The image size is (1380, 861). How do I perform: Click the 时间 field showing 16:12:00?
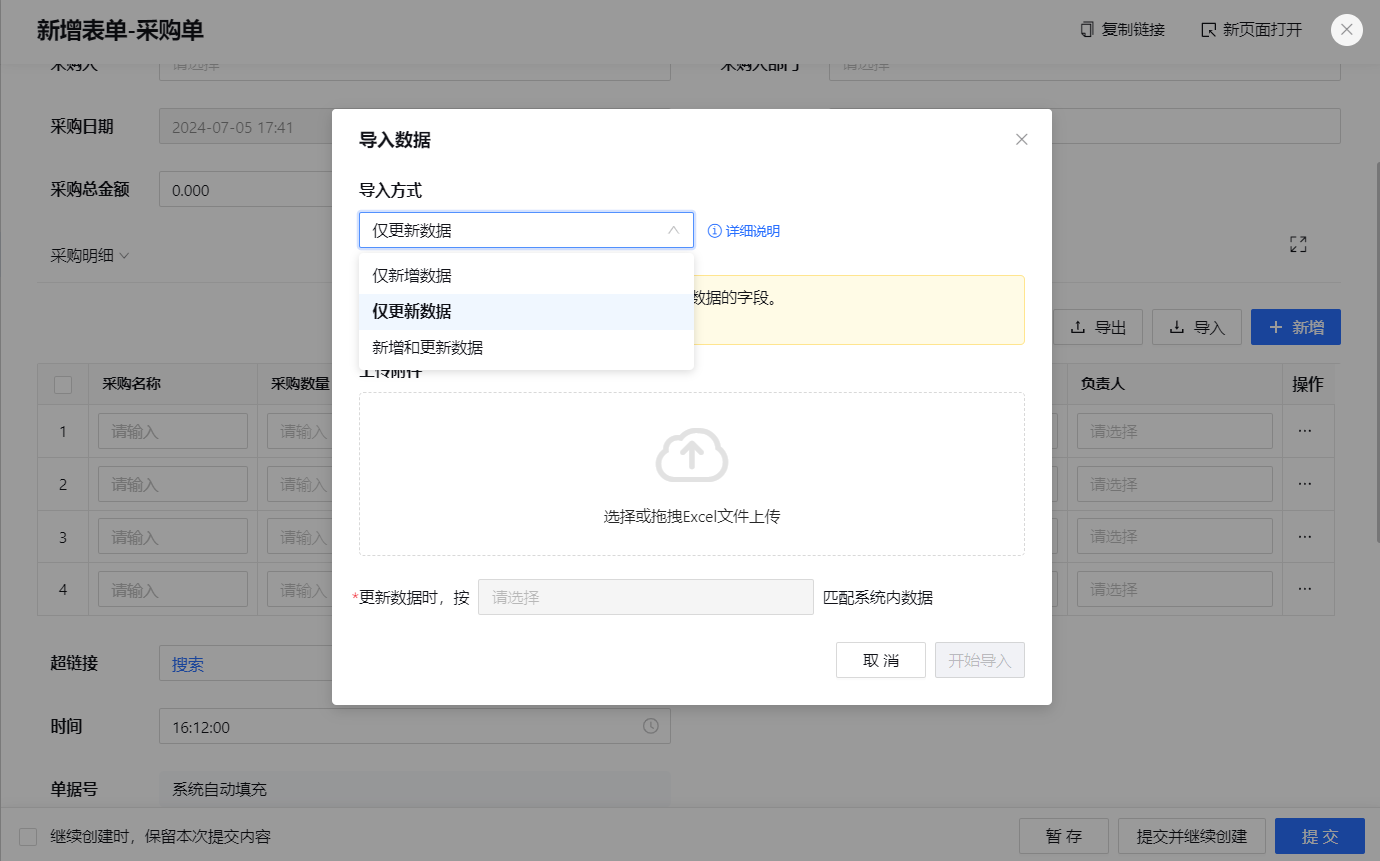tap(414, 726)
